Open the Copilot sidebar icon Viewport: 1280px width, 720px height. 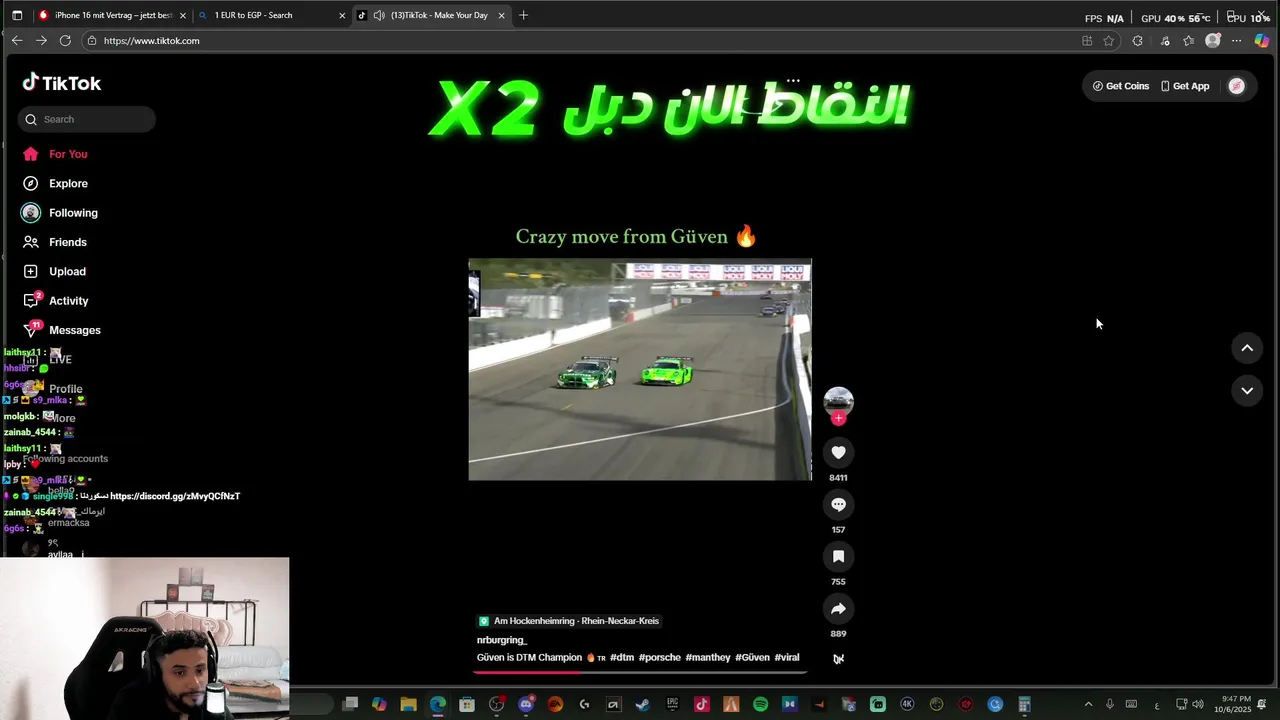tap(1262, 41)
